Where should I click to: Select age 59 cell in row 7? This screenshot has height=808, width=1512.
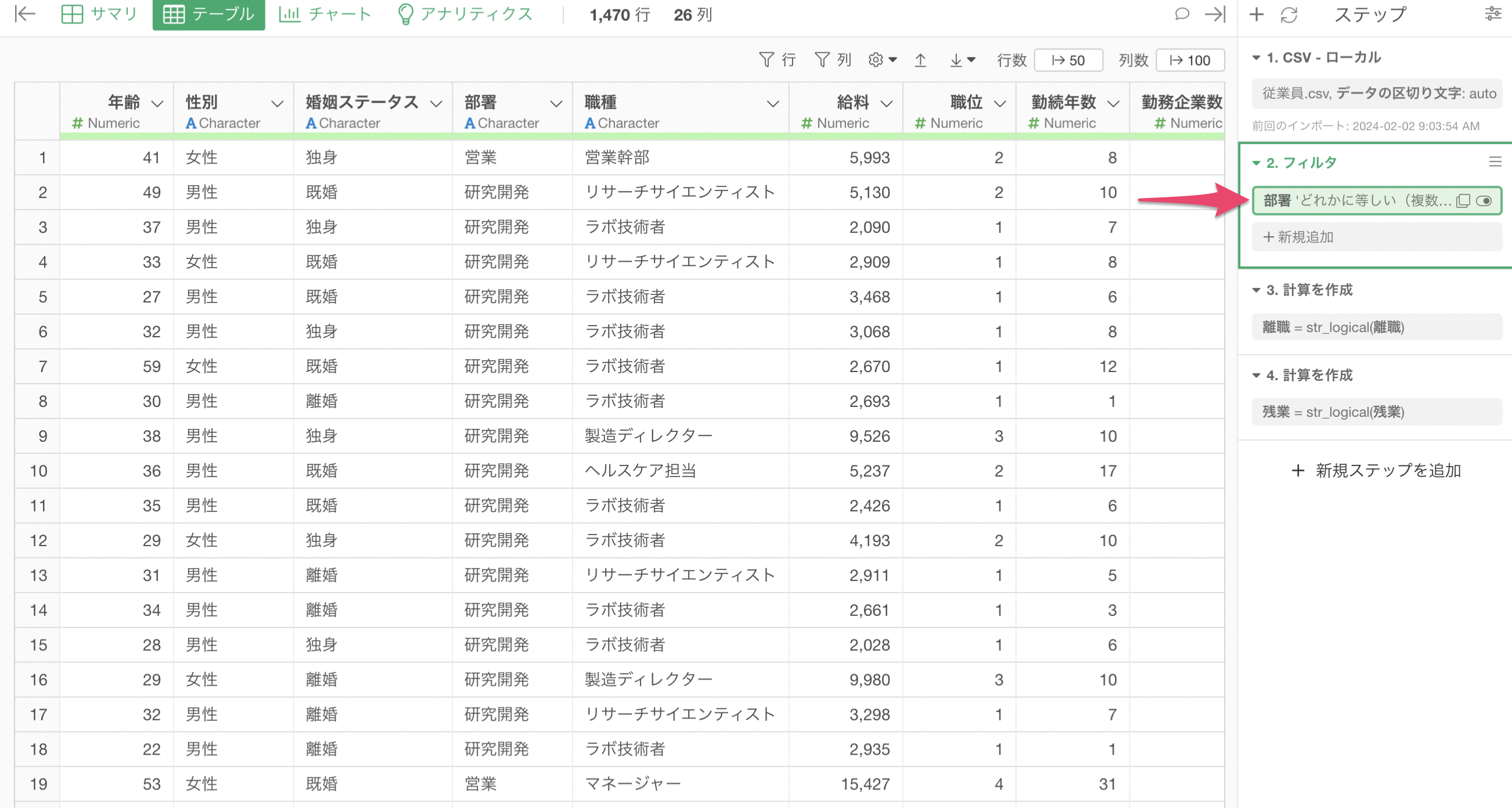pos(116,366)
